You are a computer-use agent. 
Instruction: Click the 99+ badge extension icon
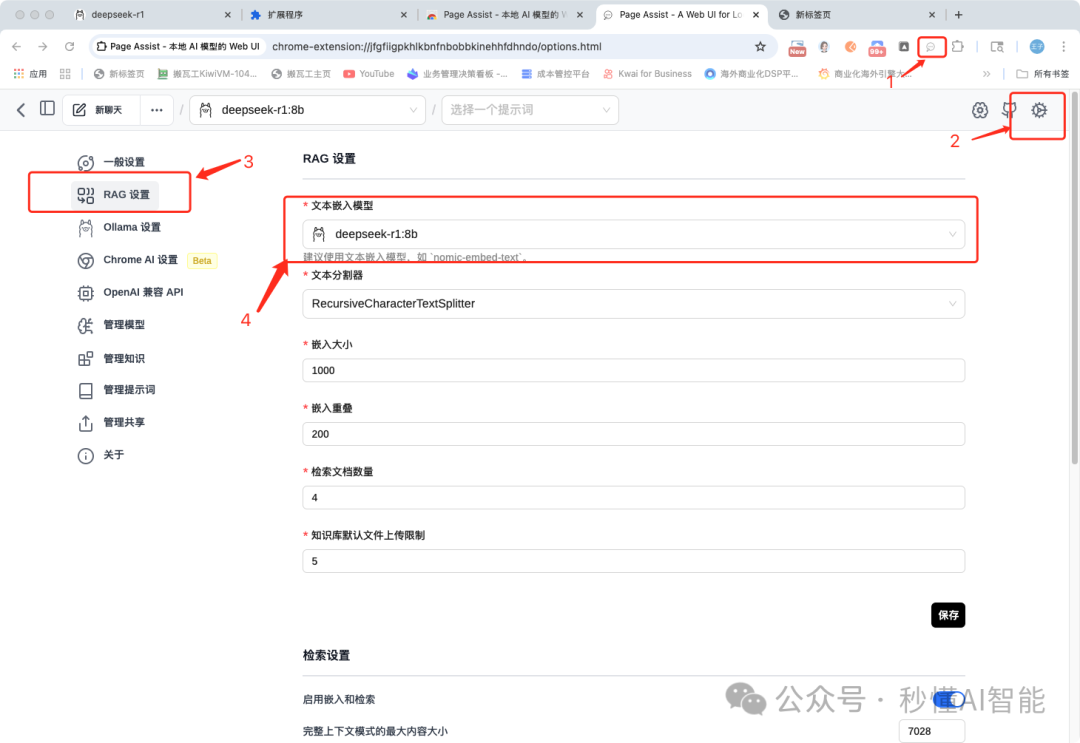coord(877,48)
